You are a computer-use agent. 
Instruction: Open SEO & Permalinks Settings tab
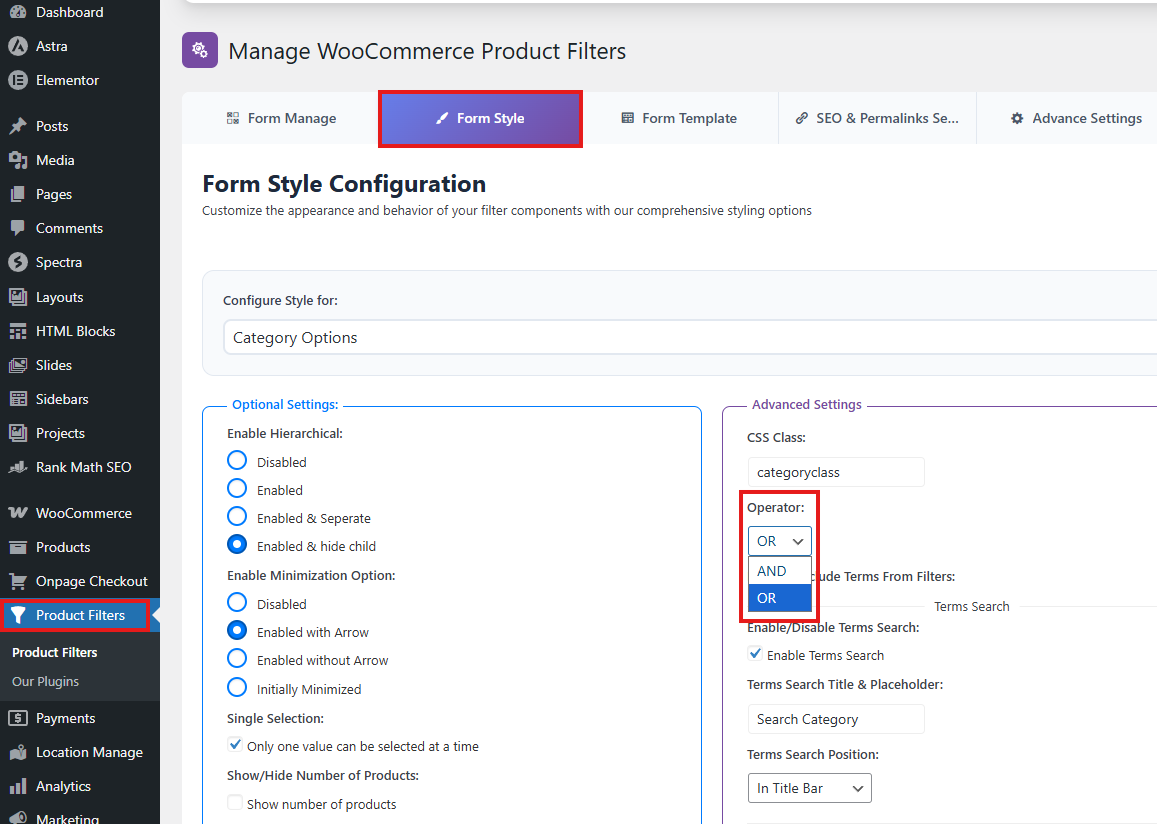[877, 118]
